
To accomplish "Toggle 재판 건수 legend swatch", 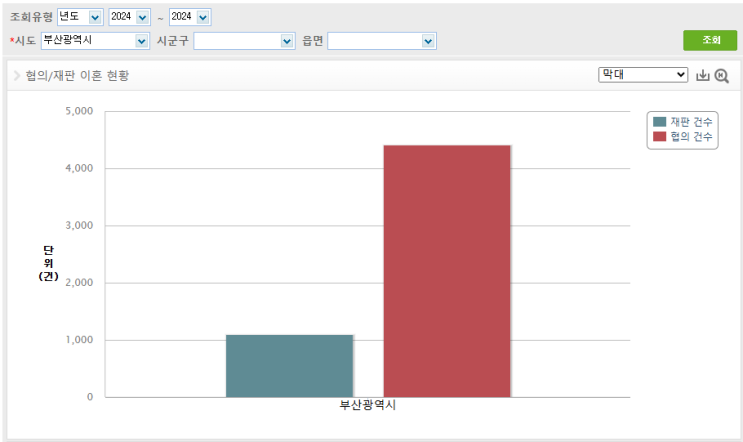I will pyautogui.click(x=660, y=122).
